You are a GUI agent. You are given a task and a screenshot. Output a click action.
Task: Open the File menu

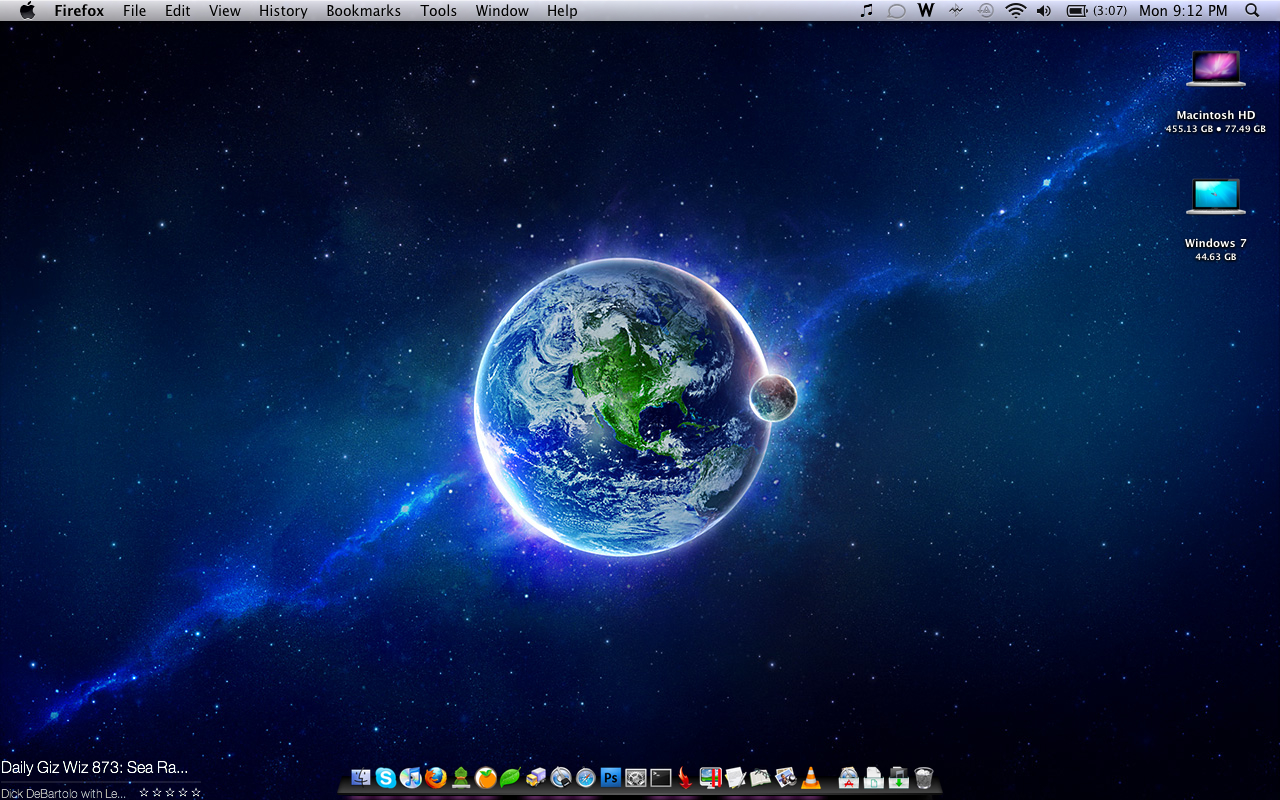click(134, 11)
